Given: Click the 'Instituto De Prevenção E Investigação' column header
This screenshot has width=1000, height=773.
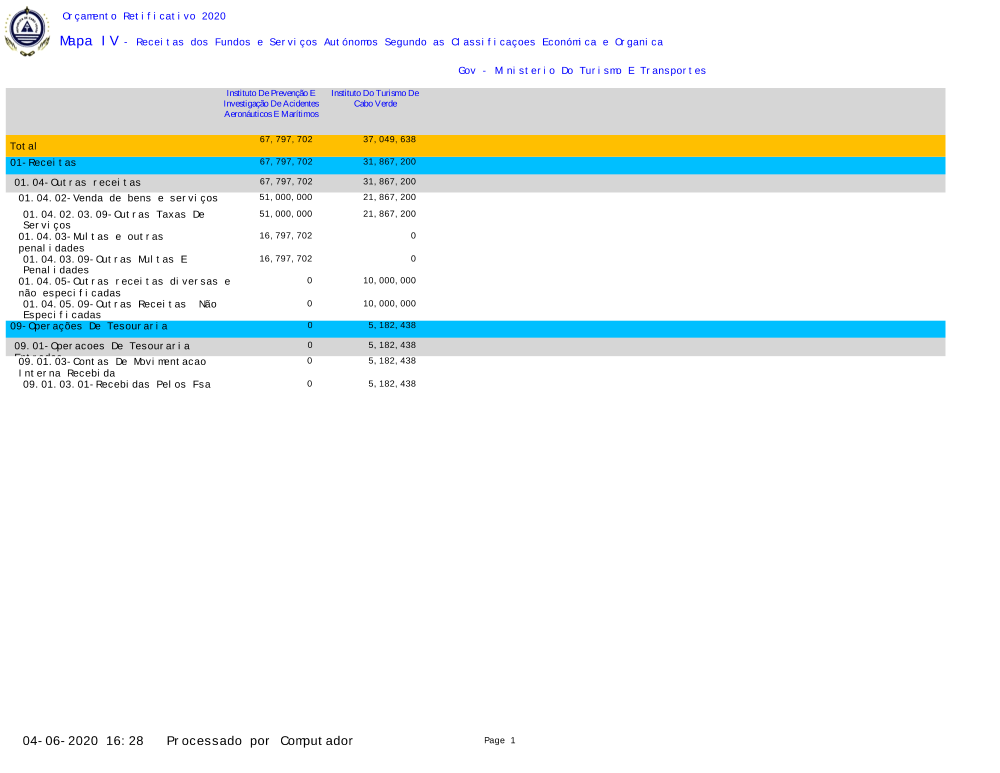Looking at the screenshot, I should coord(271,103).
